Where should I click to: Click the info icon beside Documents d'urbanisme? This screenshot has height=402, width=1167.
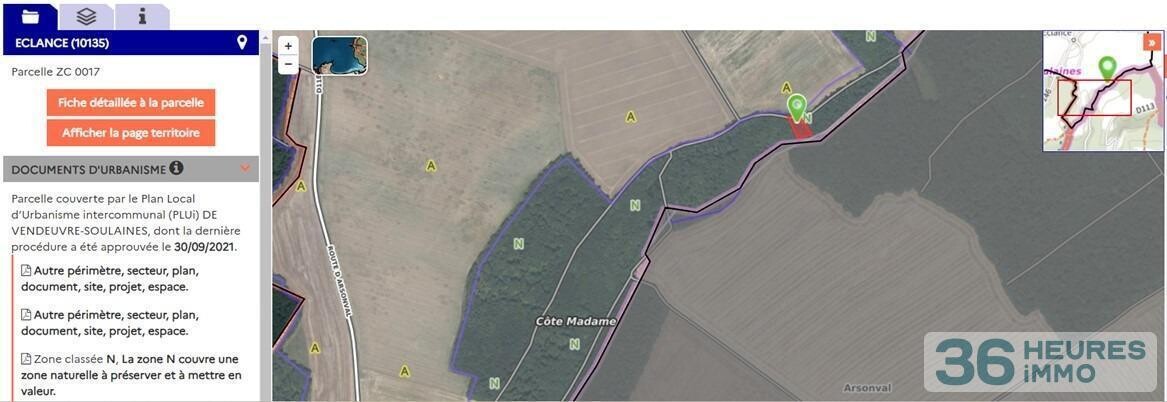pyautogui.click(x=176, y=168)
